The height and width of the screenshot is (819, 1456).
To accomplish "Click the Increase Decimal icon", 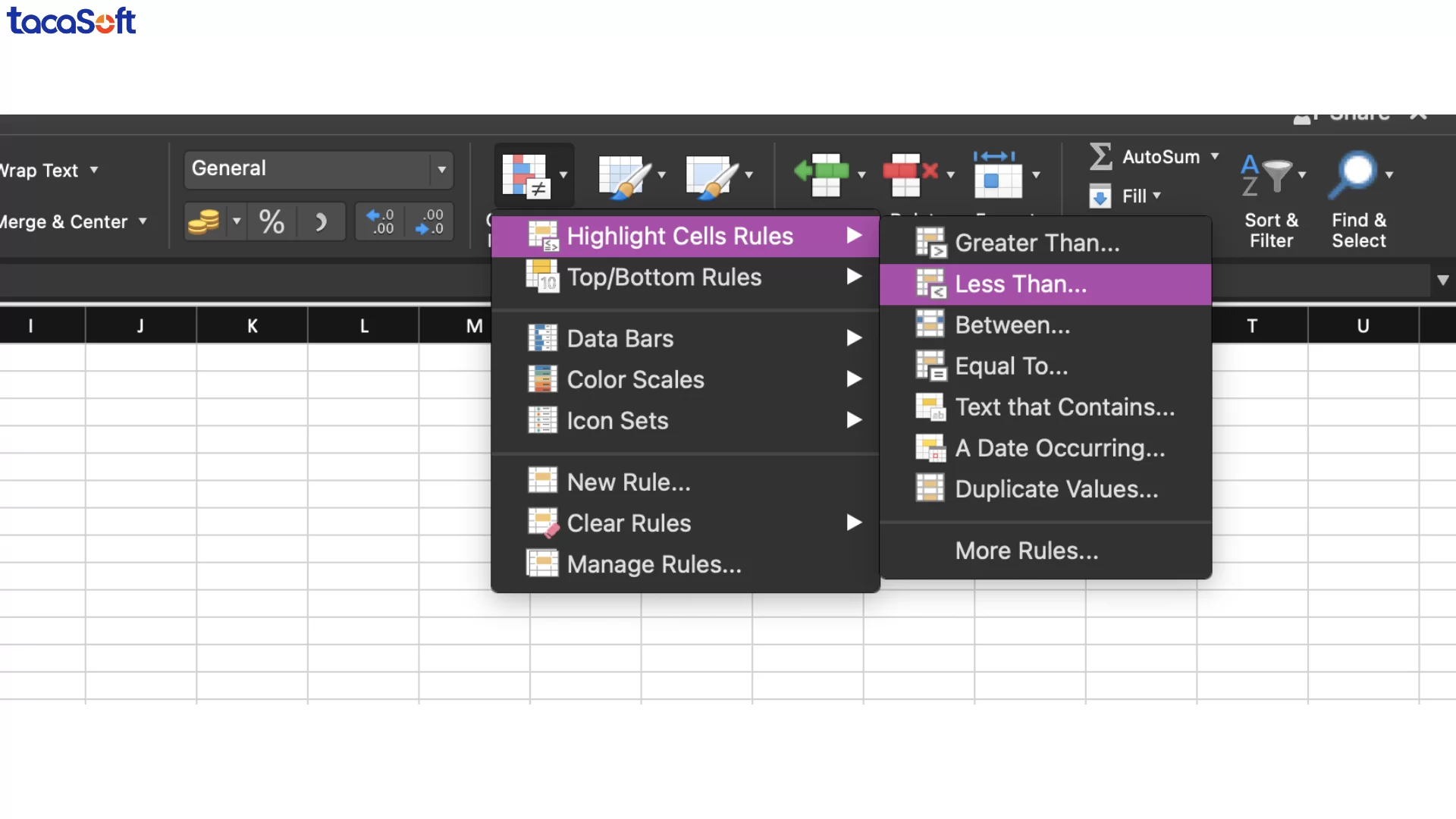I will (380, 221).
